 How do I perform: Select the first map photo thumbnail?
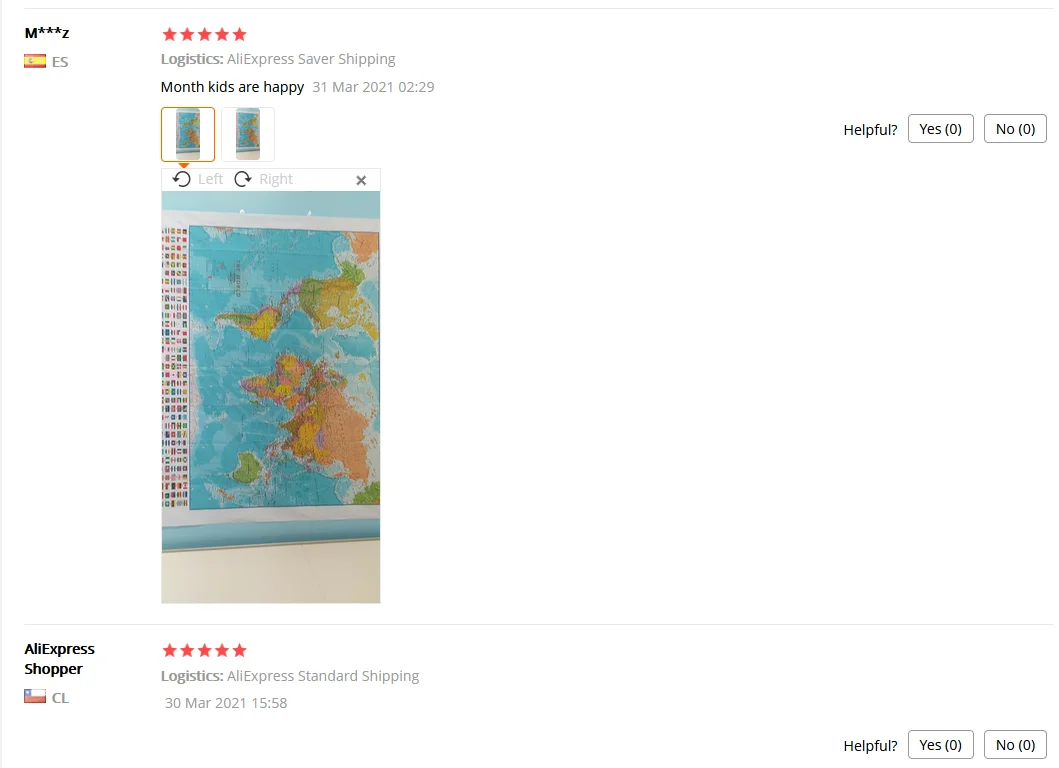(x=188, y=134)
